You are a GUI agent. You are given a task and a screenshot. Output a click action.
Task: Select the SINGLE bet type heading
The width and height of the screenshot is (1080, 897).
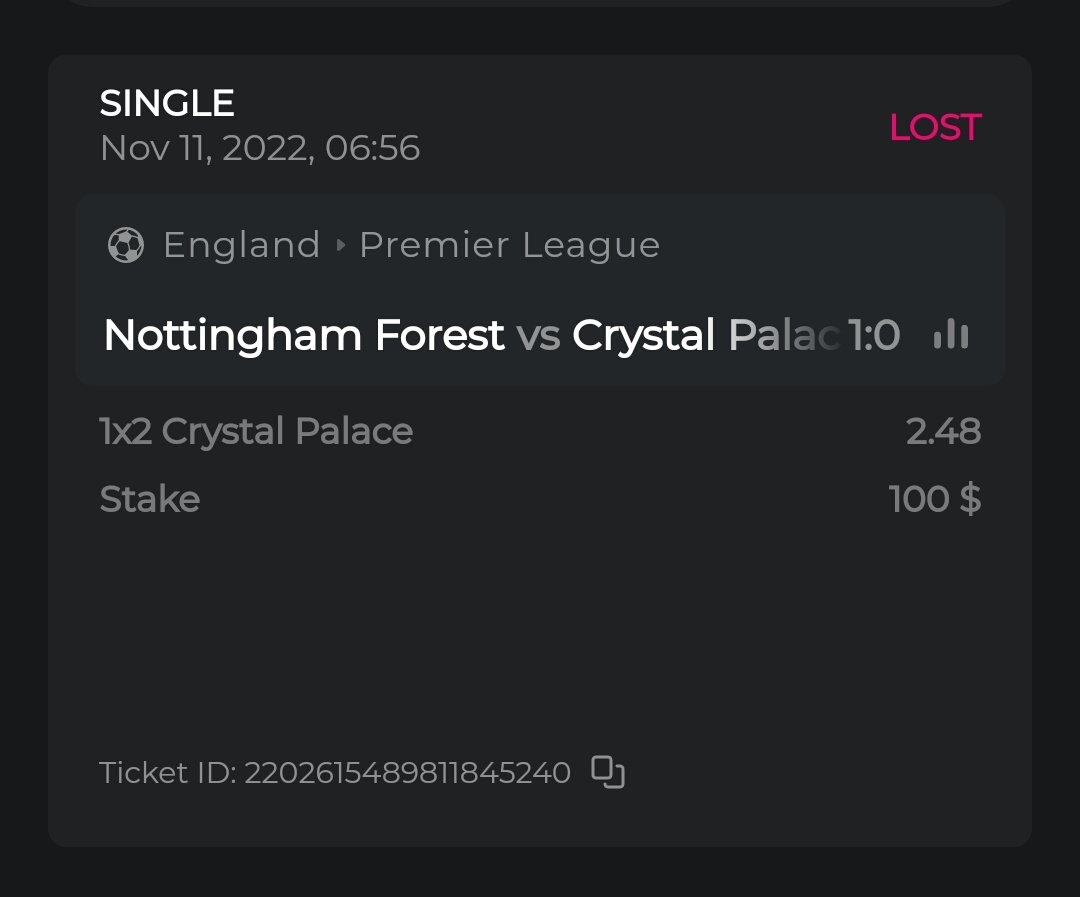[x=167, y=103]
